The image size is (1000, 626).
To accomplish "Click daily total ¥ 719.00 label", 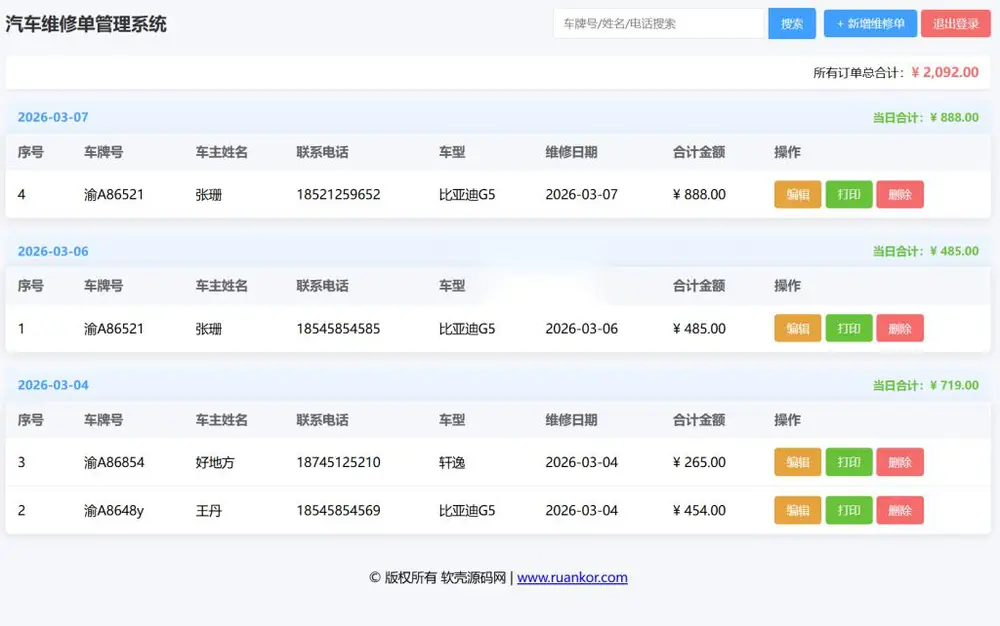I will tap(925, 385).
